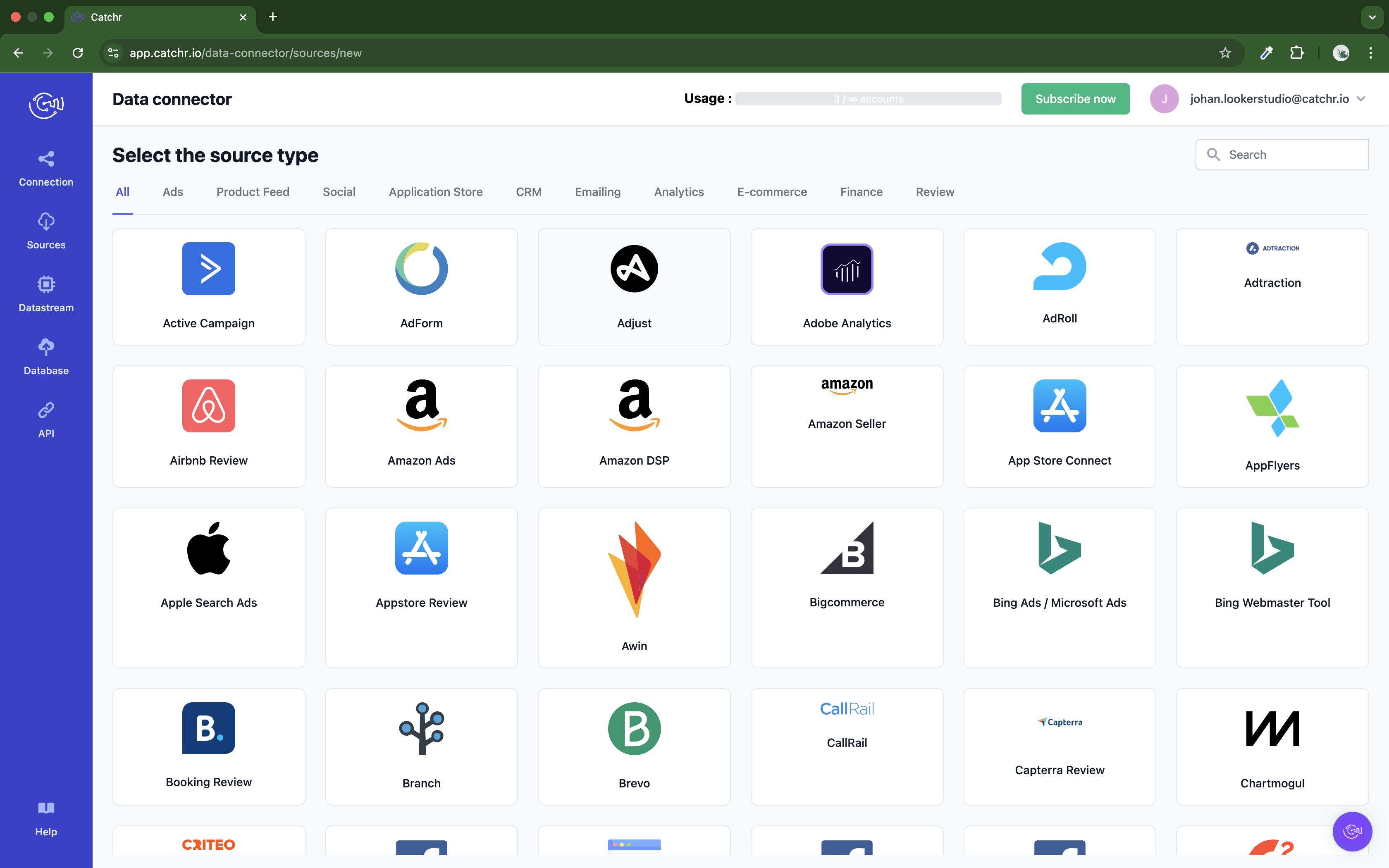The width and height of the screenshot is (1389, 868).
Task: Pick the Adjust source logo
Action: (634, 269)
